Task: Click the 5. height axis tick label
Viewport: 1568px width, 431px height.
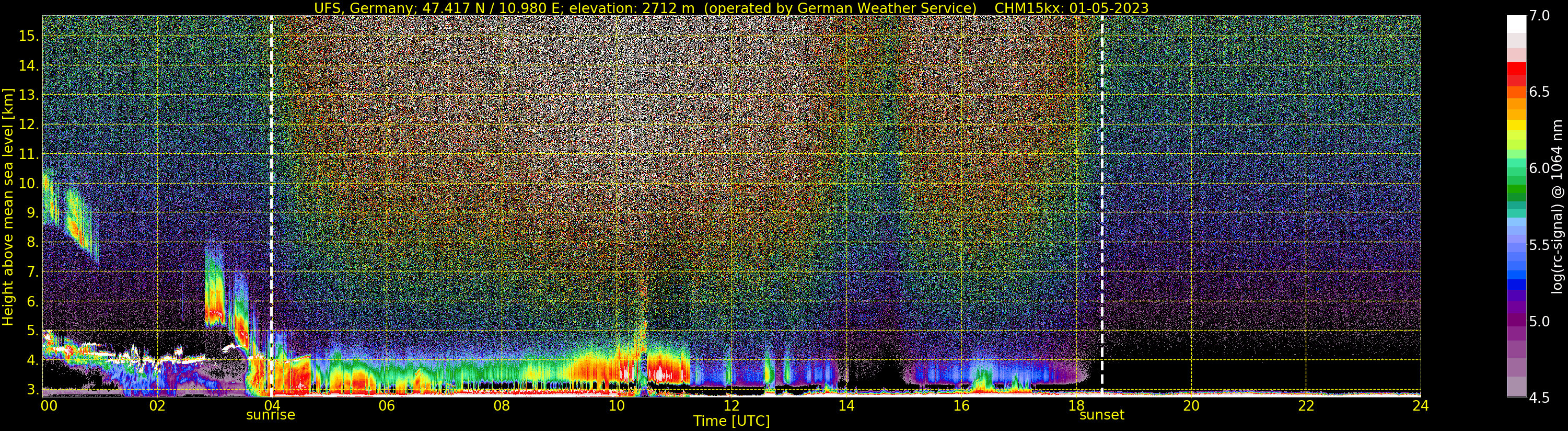Action: 33,331
